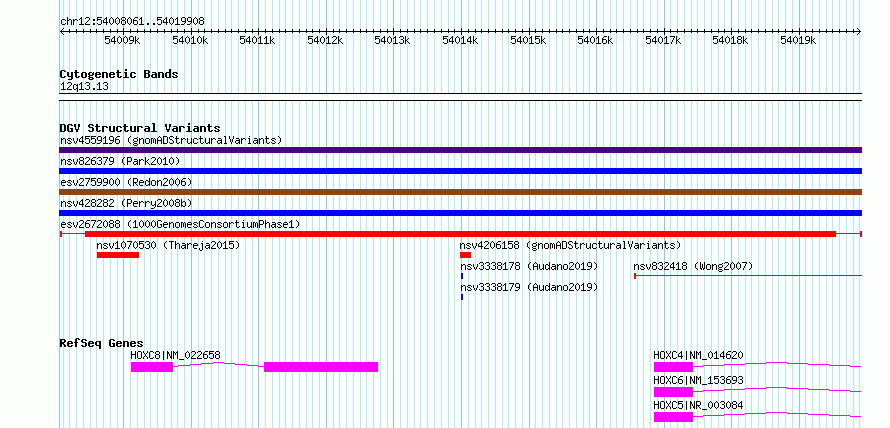Open variant nsv4559196 gnomAD label
Screen dimensions: 890x428
coord(171,140)
